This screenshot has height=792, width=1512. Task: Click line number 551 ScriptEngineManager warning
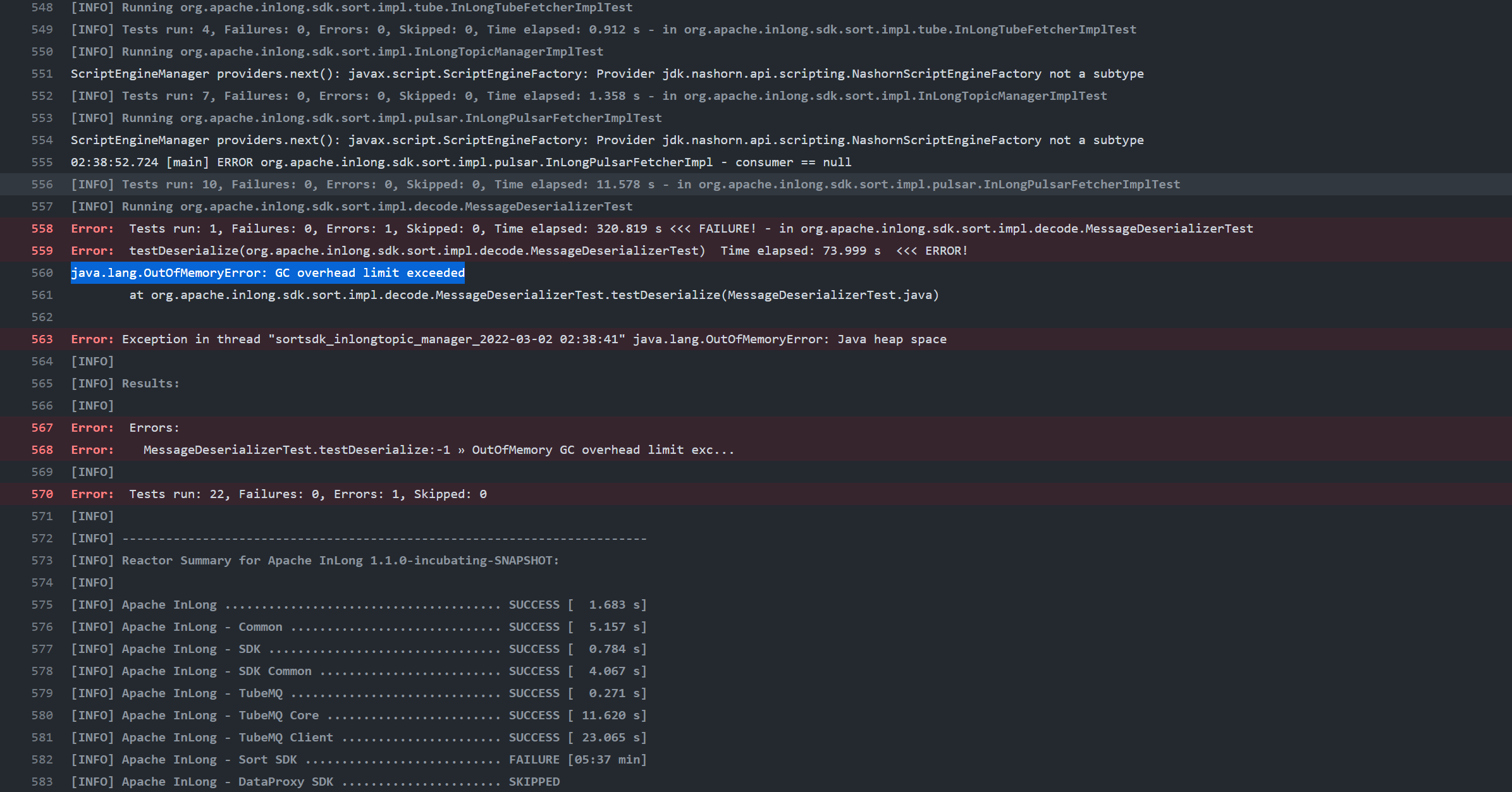[42, 74]
